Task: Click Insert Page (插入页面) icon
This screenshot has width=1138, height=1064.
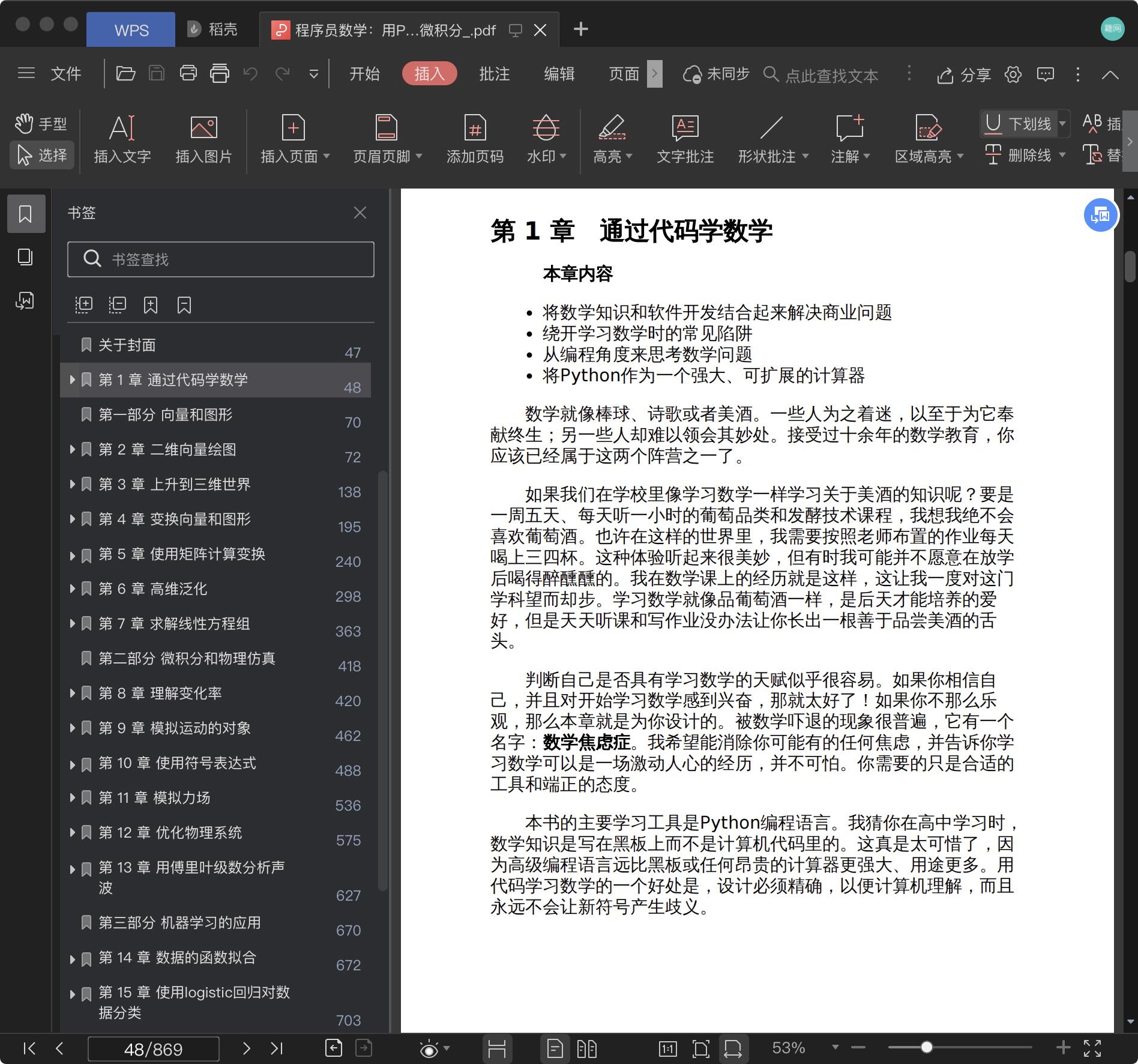Action: pos(293,127)
